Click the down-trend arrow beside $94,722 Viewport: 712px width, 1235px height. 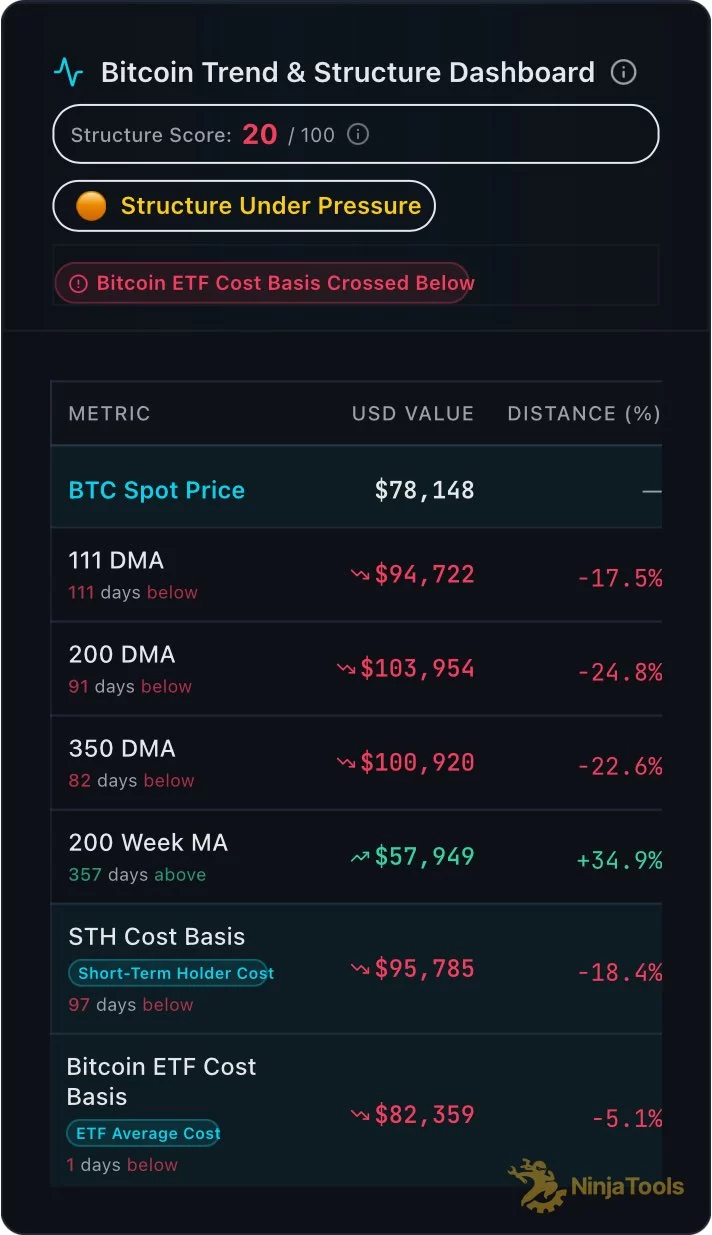(360, 575)
